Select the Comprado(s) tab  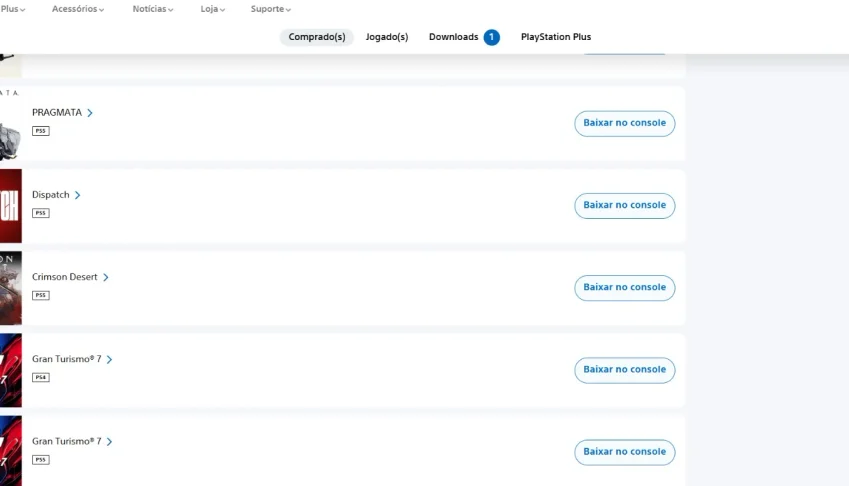tap(317, 37)
